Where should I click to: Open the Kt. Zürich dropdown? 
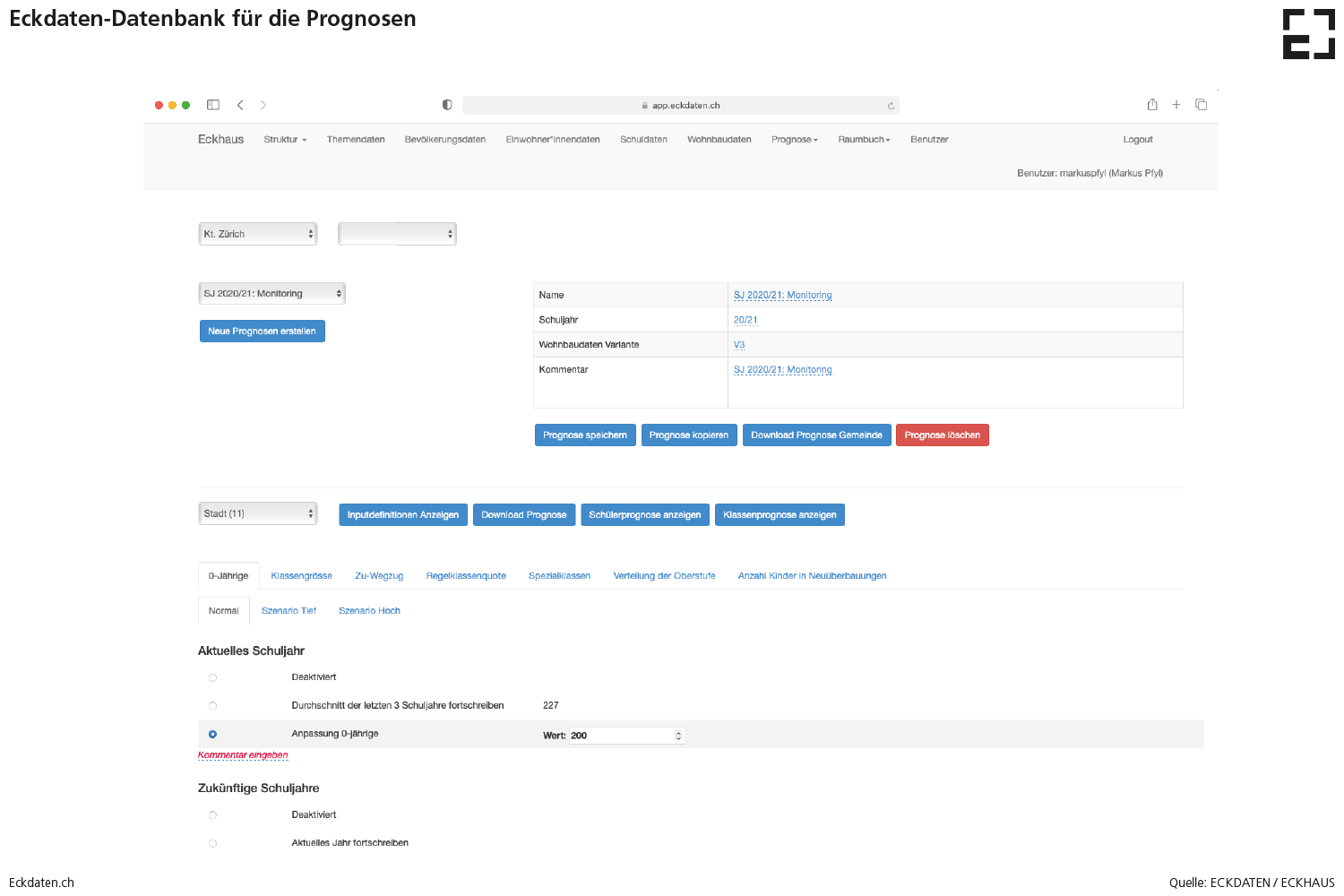[258, 234]
